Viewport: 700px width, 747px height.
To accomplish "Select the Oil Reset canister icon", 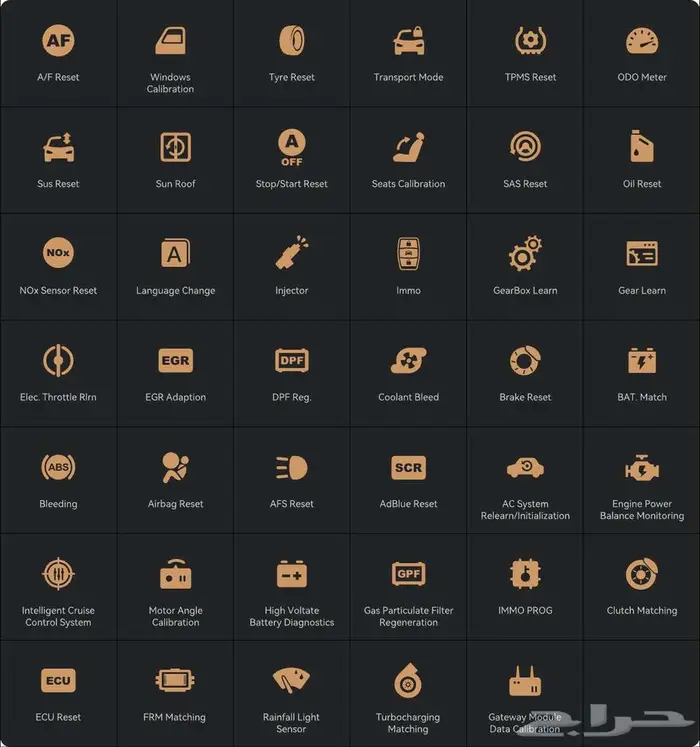I will point(642,146).
